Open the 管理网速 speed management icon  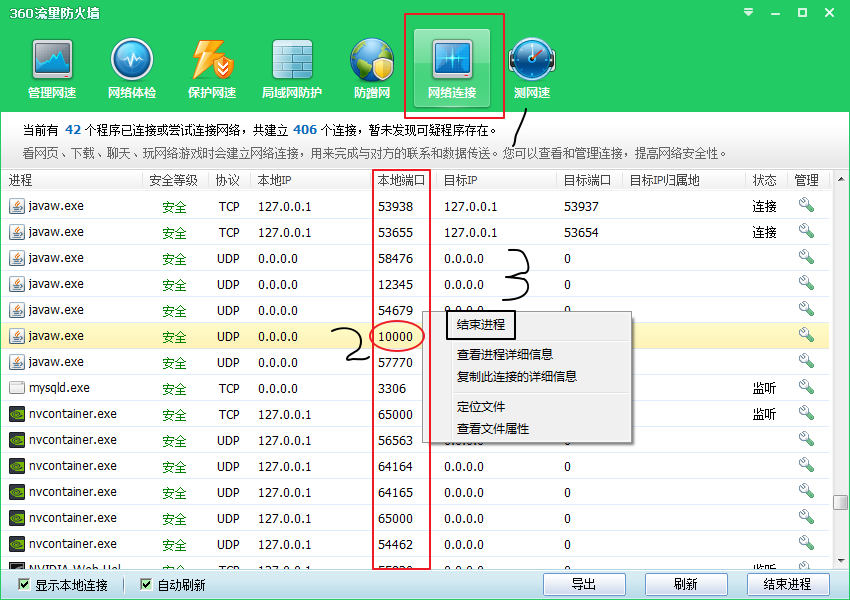(52, 69)
